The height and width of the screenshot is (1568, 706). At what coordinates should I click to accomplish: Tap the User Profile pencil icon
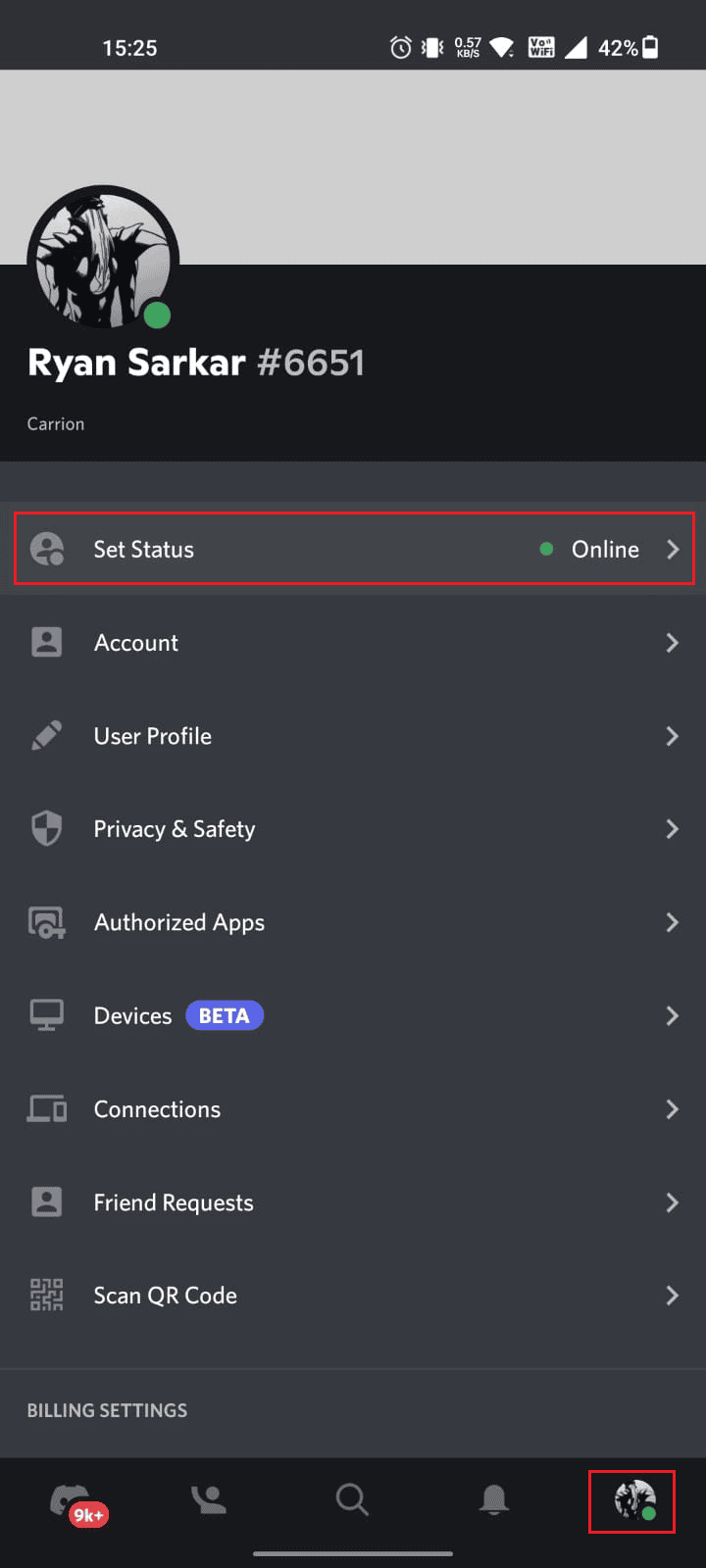[46, 736]
